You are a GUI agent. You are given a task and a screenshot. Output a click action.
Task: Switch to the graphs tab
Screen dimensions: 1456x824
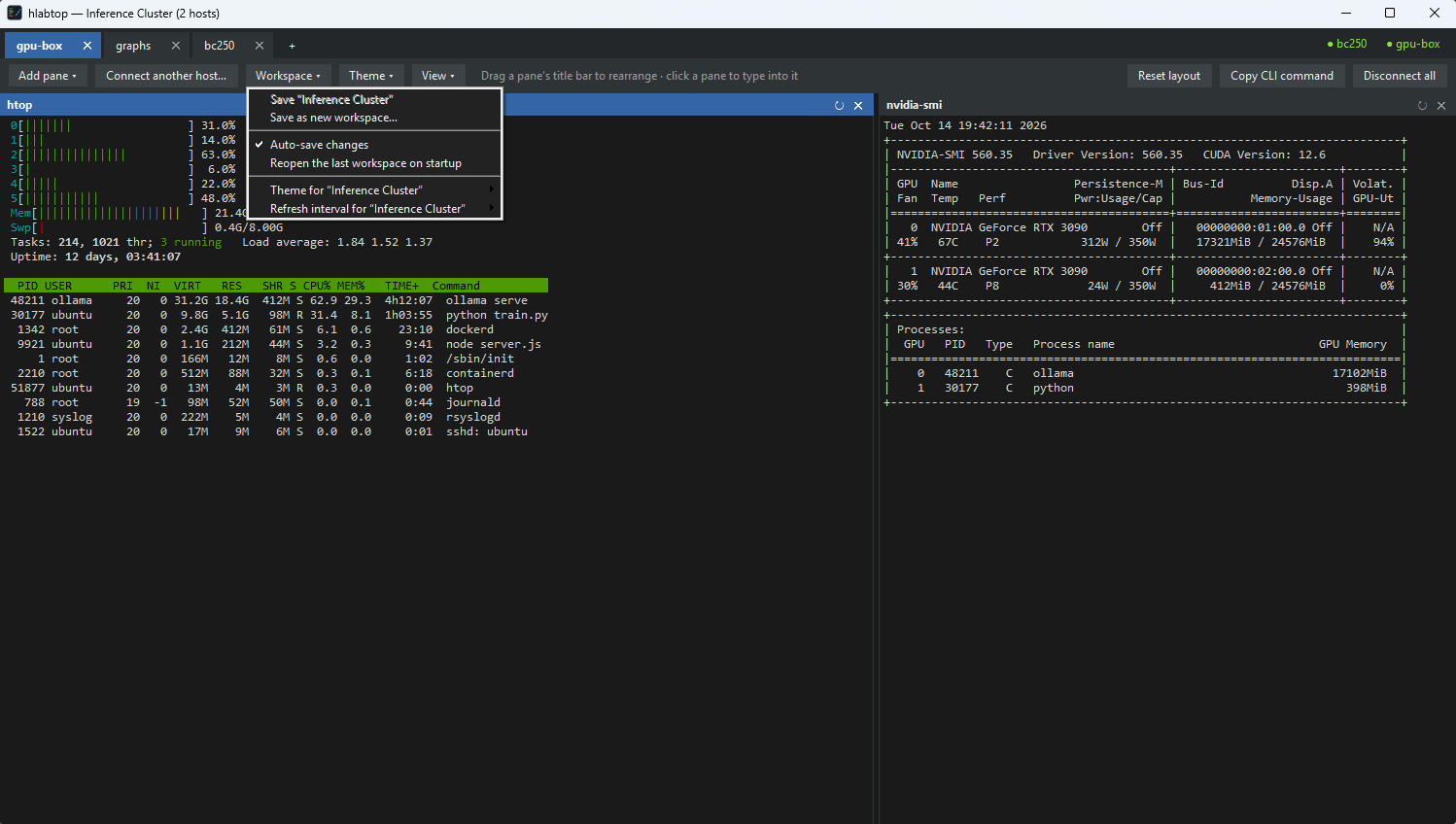coord(133,46)
